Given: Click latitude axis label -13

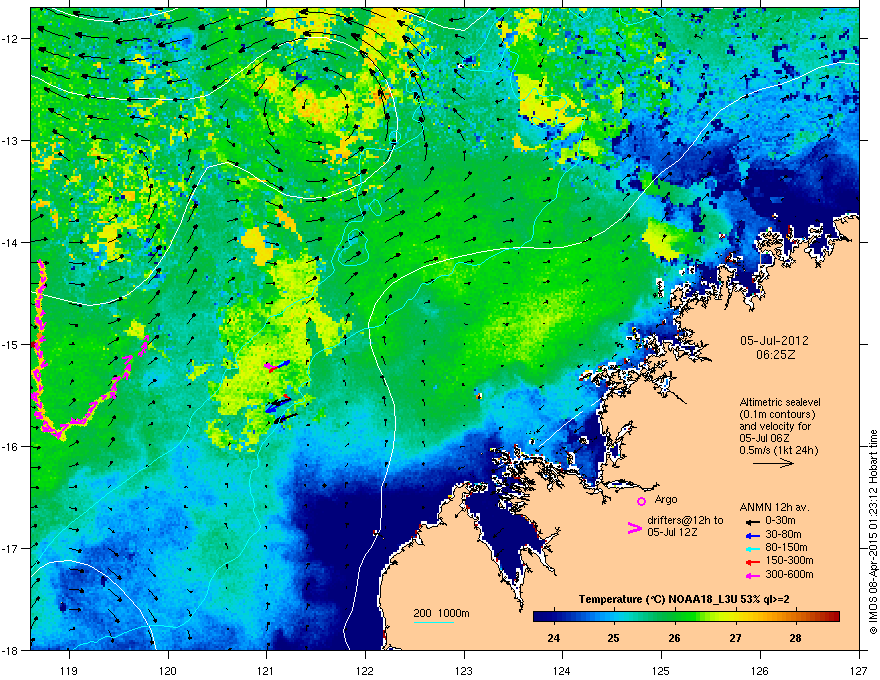Looking at the screenshot, I should pos(11,141).
